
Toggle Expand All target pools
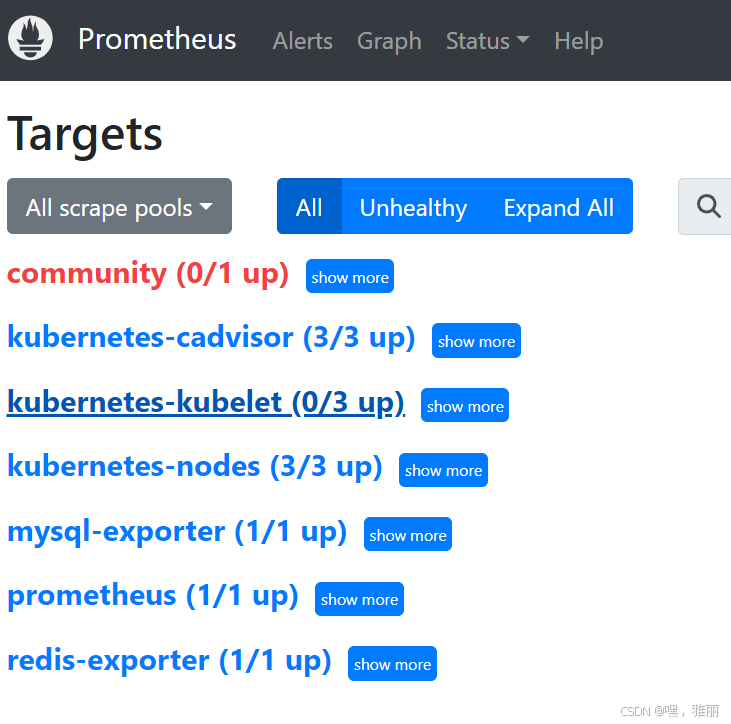(x=559, y=206)
